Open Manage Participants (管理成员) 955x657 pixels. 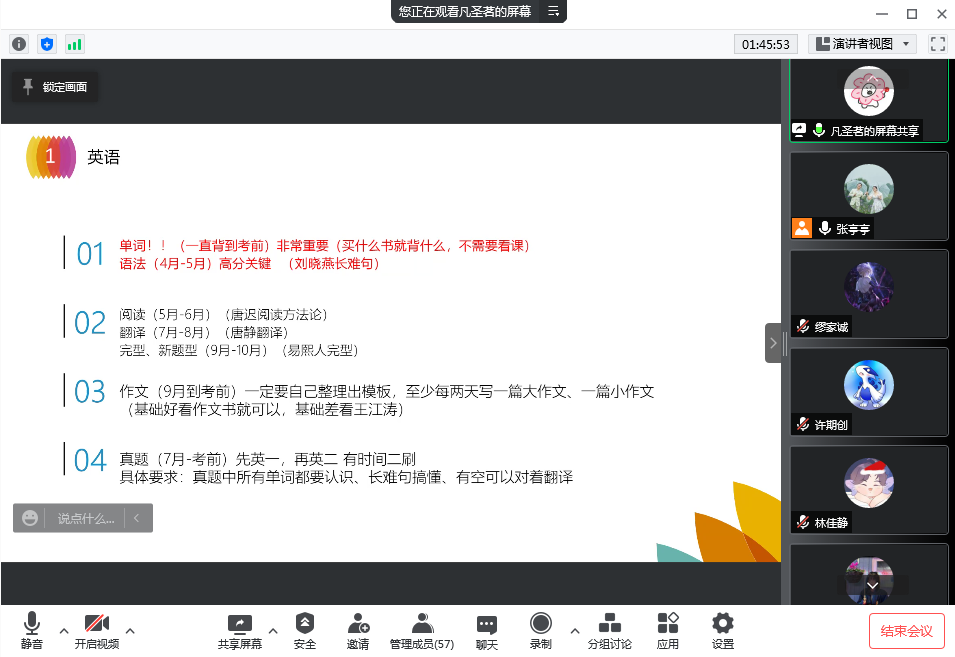[x=422, y=631]
